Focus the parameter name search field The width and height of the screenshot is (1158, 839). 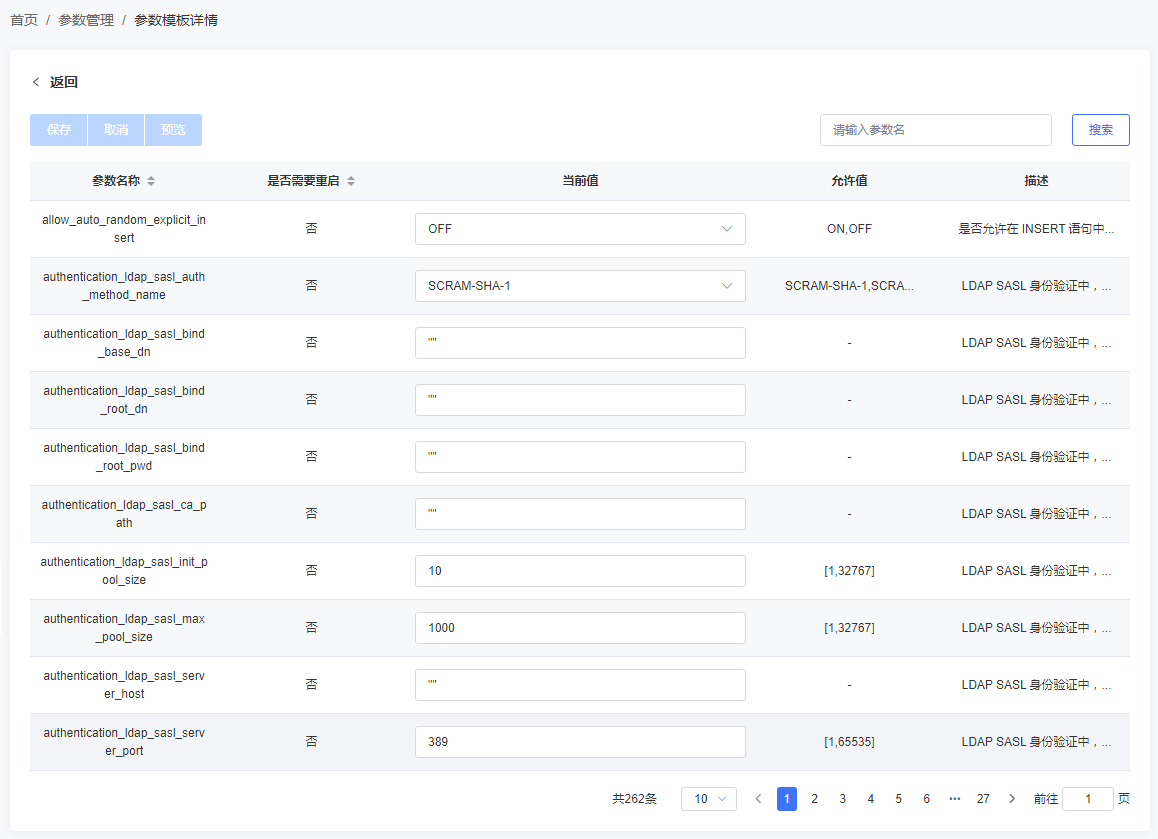(x=935, y=130)
